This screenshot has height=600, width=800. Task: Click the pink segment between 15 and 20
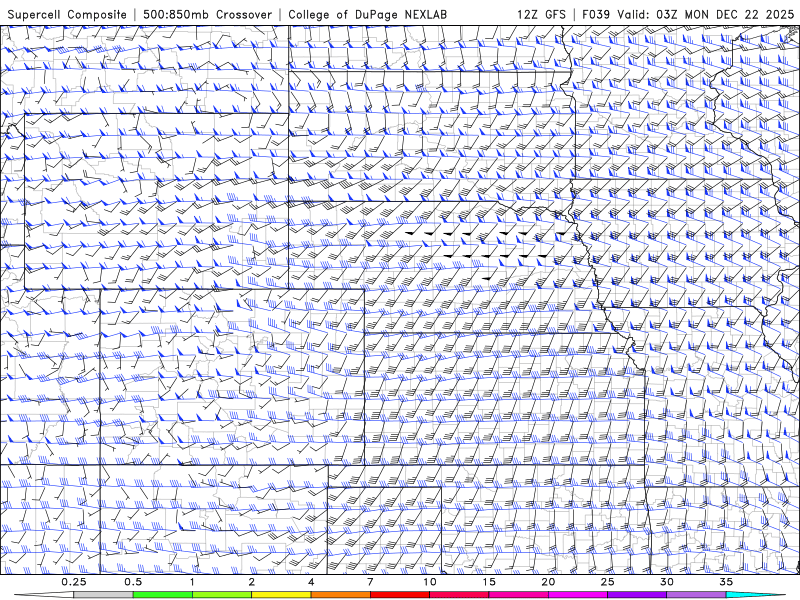click(518, 595)
